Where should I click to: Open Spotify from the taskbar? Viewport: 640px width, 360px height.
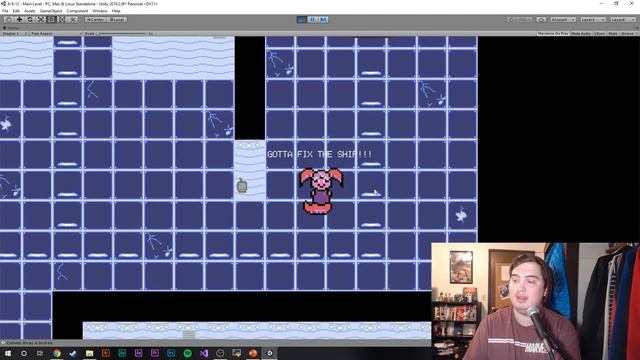[x=187, y=353]
